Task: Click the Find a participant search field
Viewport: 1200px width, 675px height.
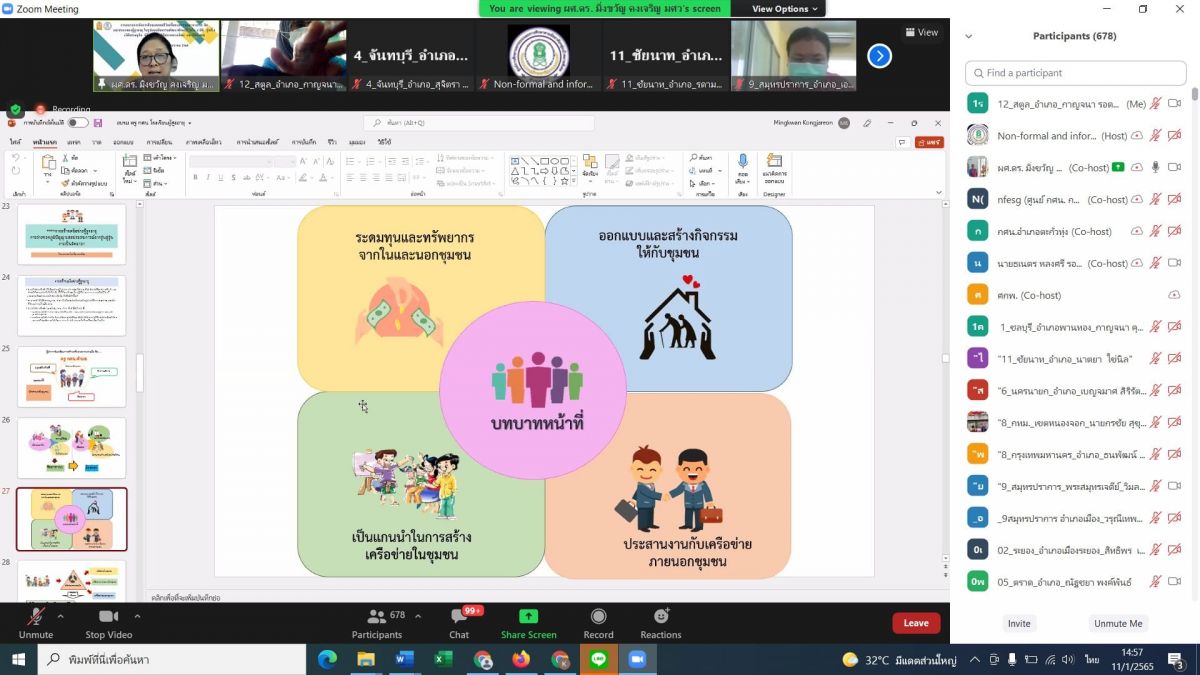Action: [1075, 73]
